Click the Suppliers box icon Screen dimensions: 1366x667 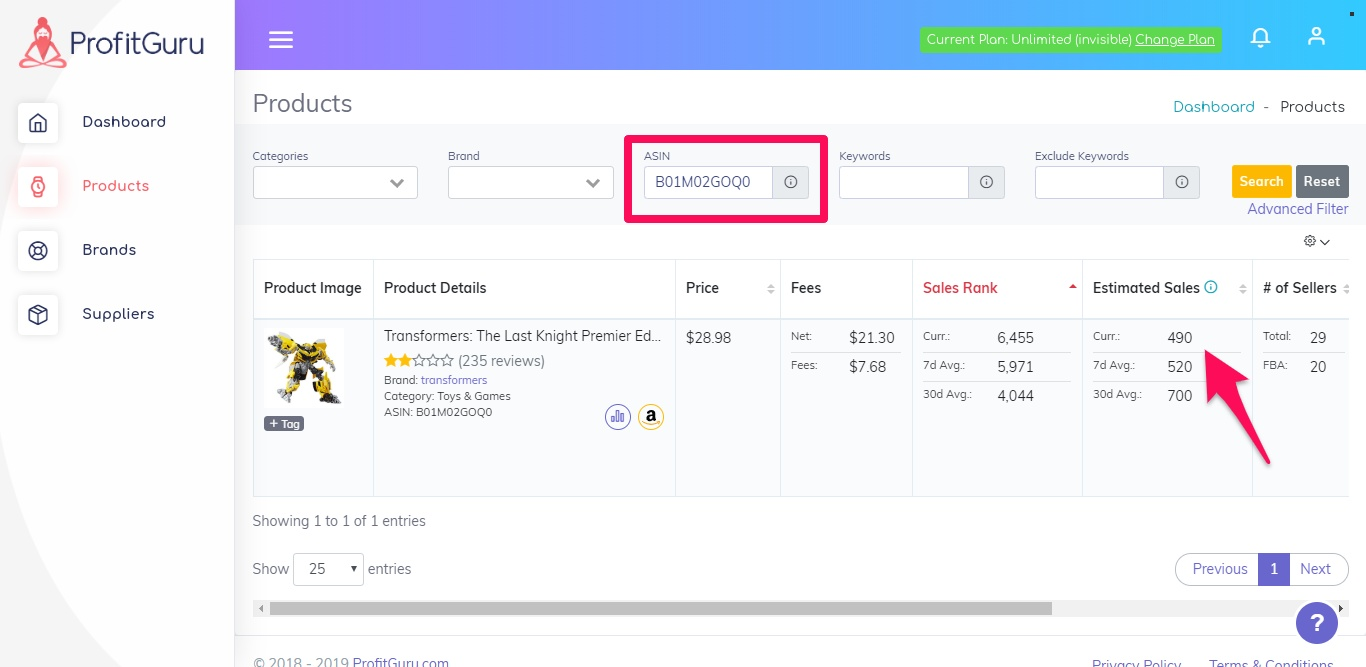[38, 315]
